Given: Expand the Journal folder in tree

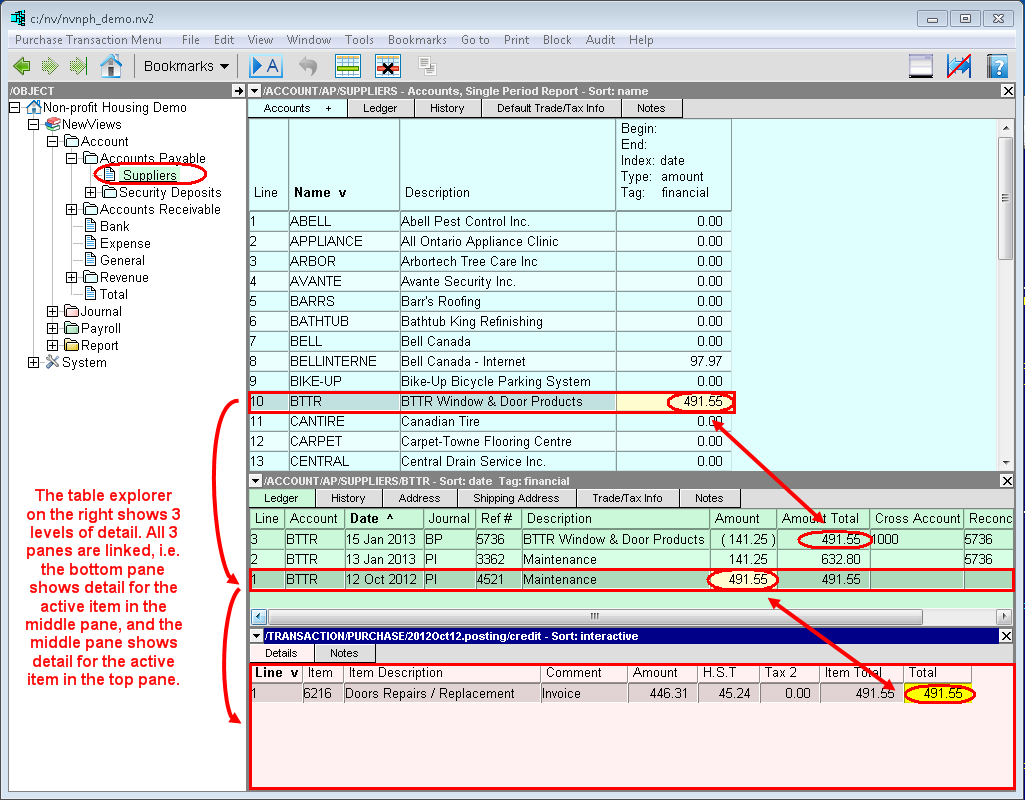Looking at the screenshot, I should coord(53,312).
